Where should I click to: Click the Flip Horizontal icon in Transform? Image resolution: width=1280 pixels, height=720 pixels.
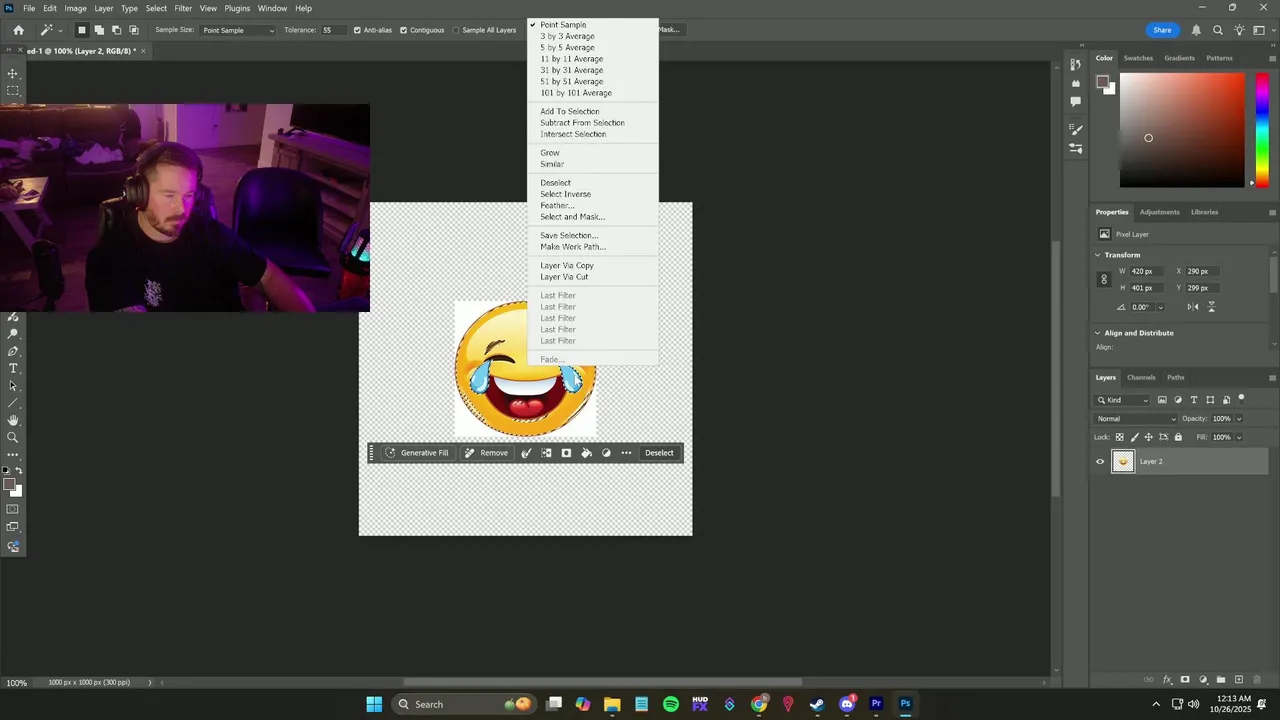(x=1194, y=307)
